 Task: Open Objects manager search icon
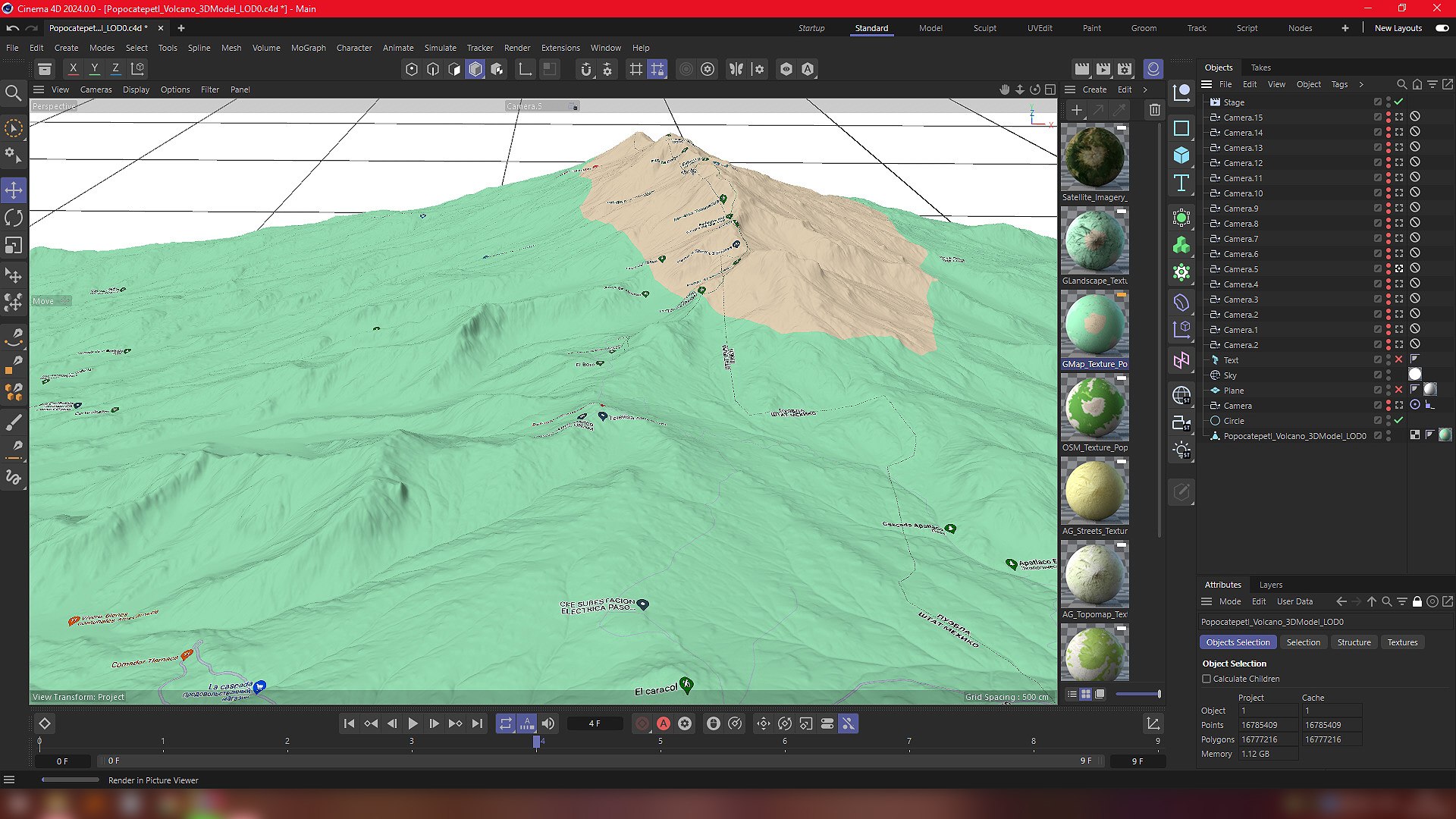1402,84
